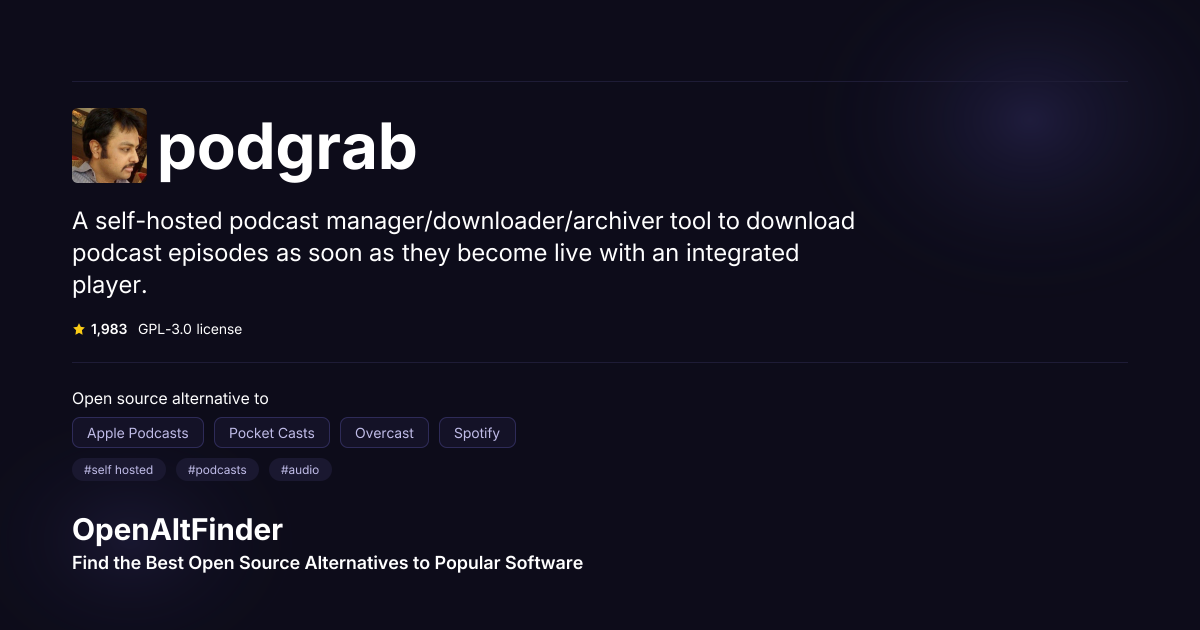Click the self-hosted podcast manager description

coord(464,253)
